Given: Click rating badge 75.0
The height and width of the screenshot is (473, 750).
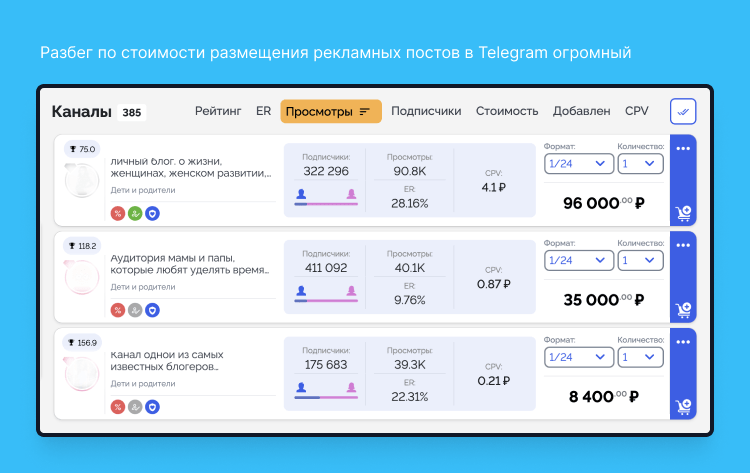Looking at the screenshot, I should [82, 149].
